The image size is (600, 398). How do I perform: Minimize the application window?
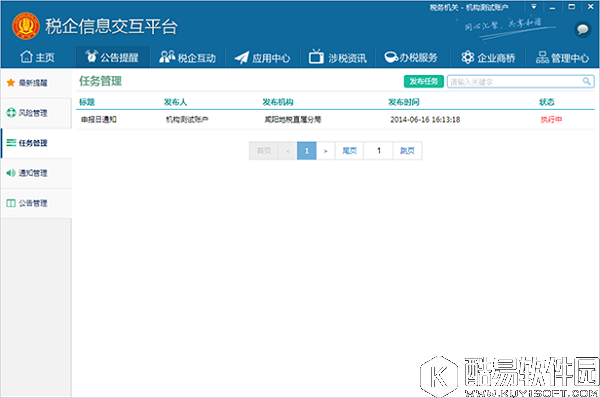[552, 7]
